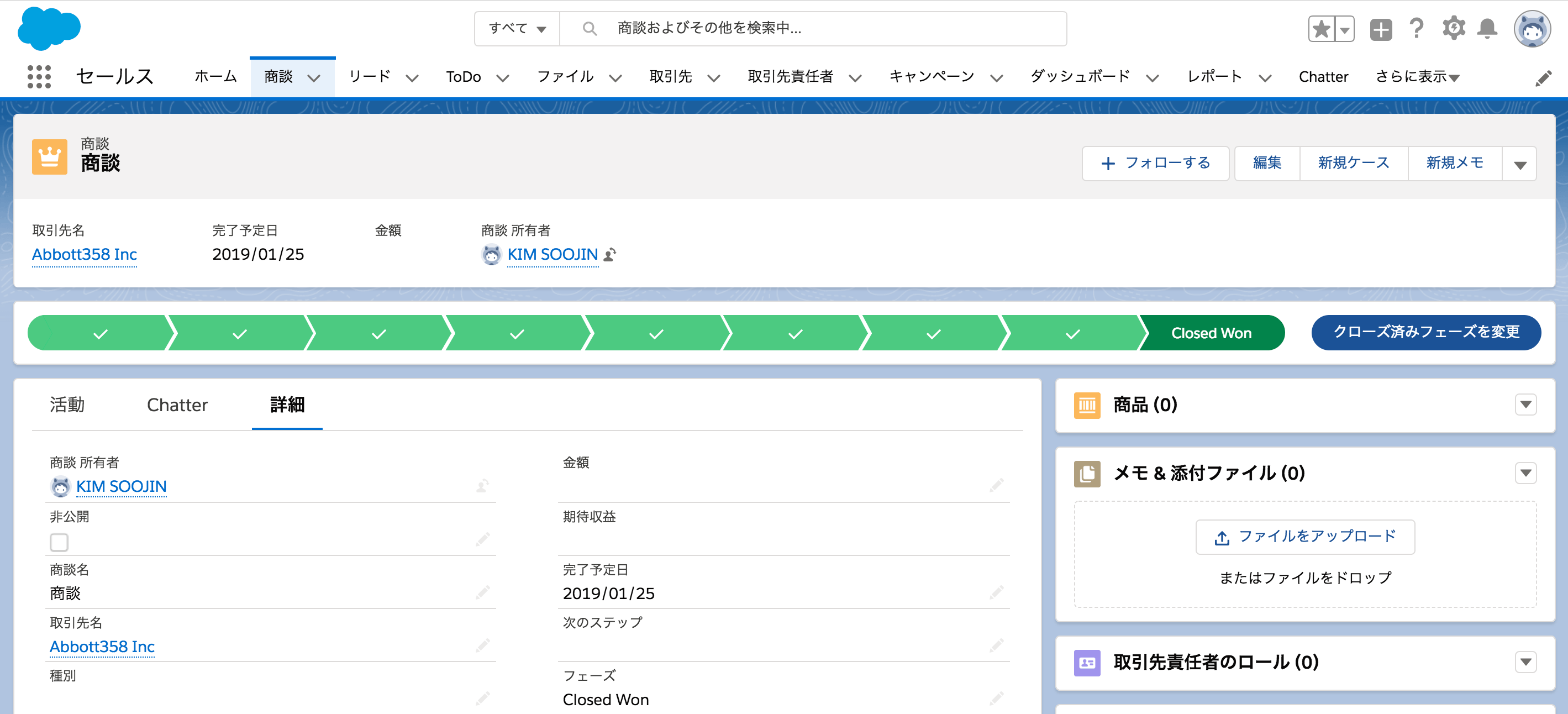Open the notifications bell
This screenshot has width=1568, height=714.
click(1487, 29)
